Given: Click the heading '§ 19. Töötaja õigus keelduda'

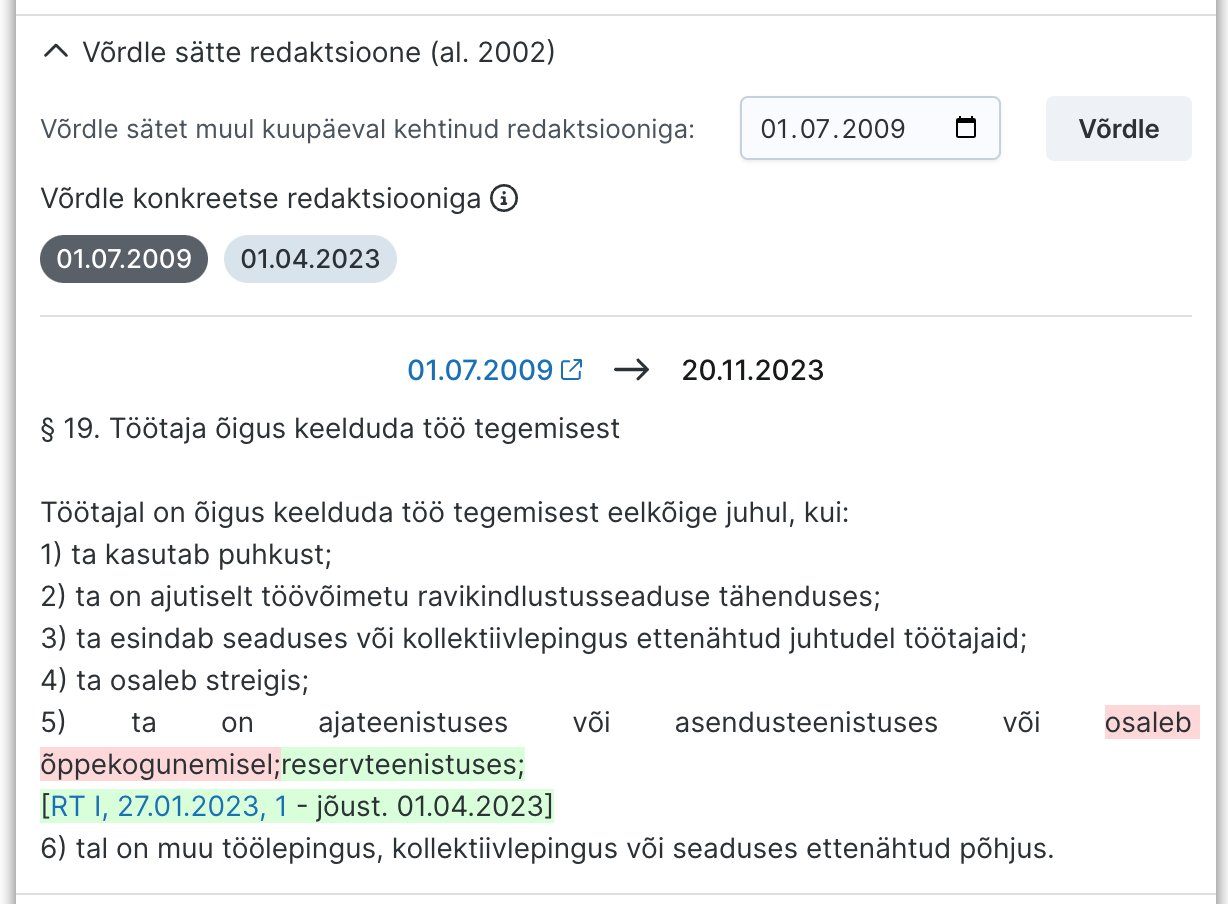Looking at the screenshot, I should [330, 428].
